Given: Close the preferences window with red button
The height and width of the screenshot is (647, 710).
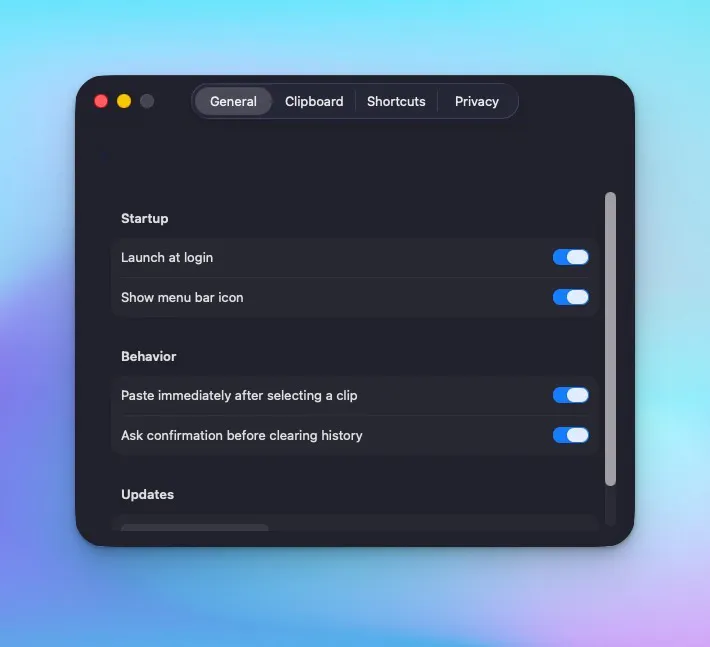Looking at the screenshot, I should (101, 101).
